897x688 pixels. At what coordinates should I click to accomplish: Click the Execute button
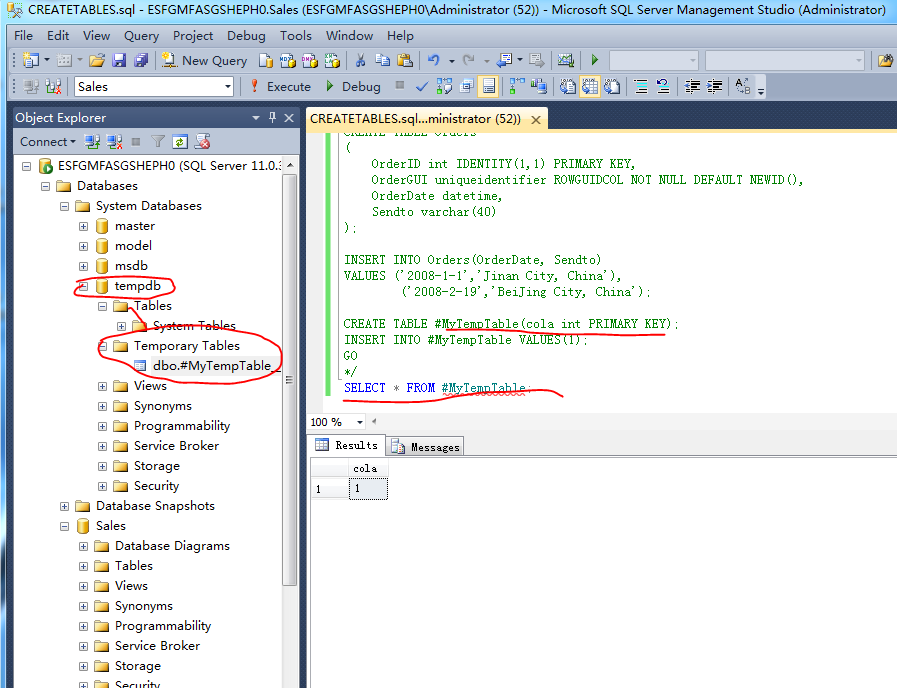point(280,87)
